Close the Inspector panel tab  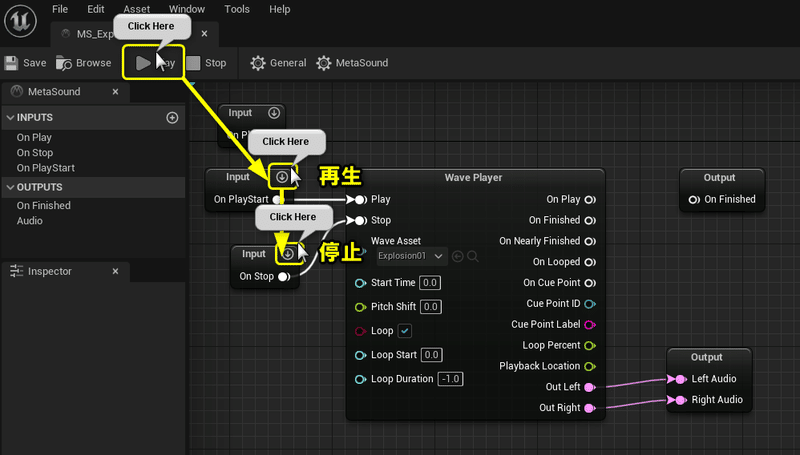pos(115,271)
